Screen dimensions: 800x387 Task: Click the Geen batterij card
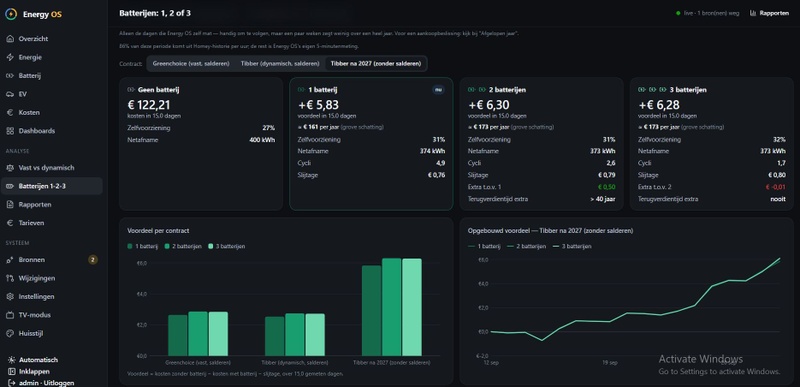pos(201,144)
